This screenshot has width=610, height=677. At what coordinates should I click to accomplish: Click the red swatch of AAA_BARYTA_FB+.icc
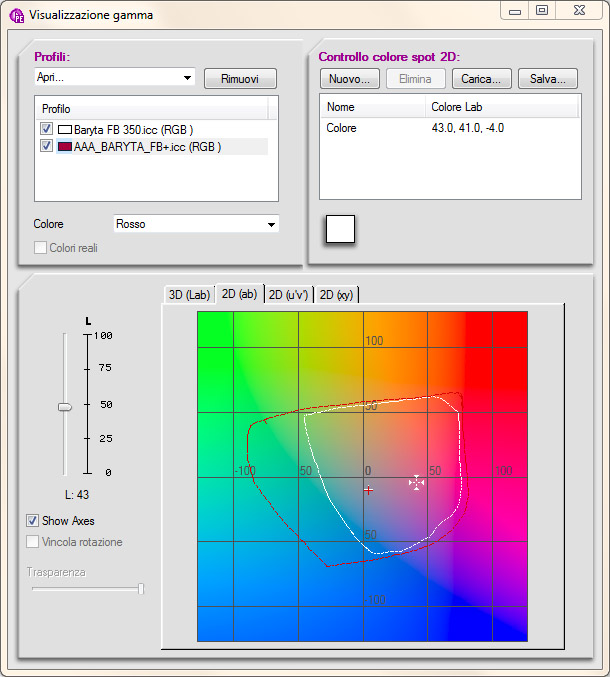click(x=65, y=146)
